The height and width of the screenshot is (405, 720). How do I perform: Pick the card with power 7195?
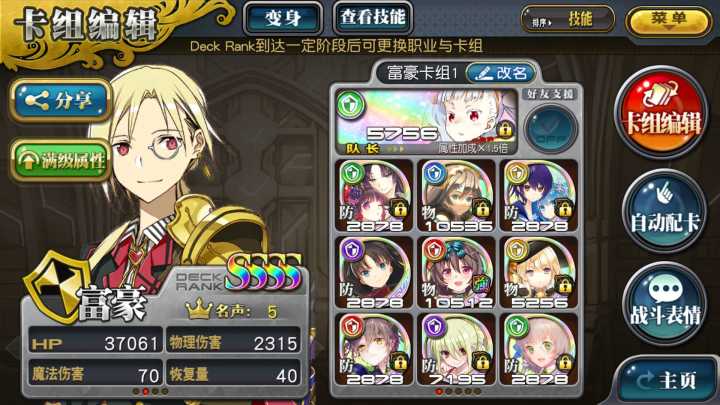456,349
